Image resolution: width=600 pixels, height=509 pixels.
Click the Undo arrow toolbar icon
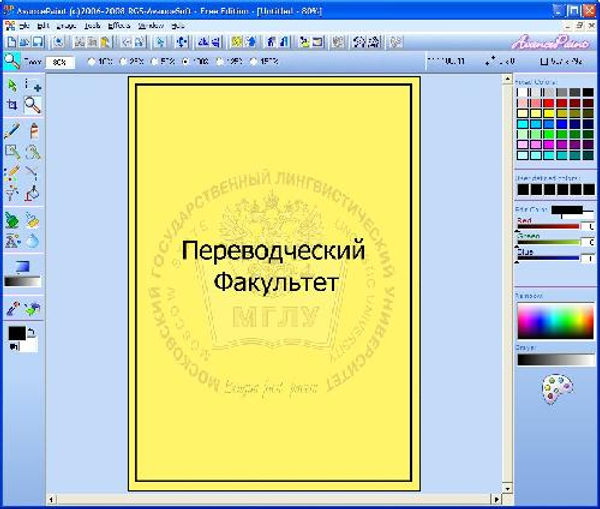(126, 42)
